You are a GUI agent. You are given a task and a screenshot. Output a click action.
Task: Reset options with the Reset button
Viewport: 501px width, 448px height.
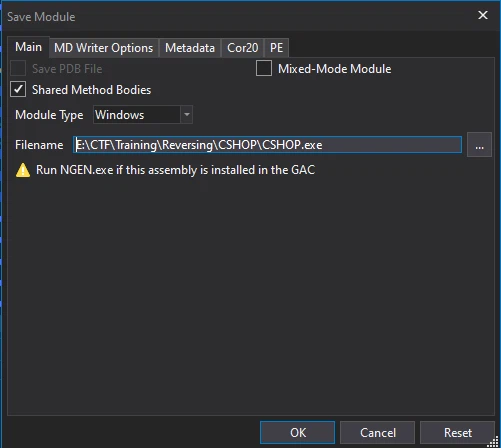coord(457,433)
